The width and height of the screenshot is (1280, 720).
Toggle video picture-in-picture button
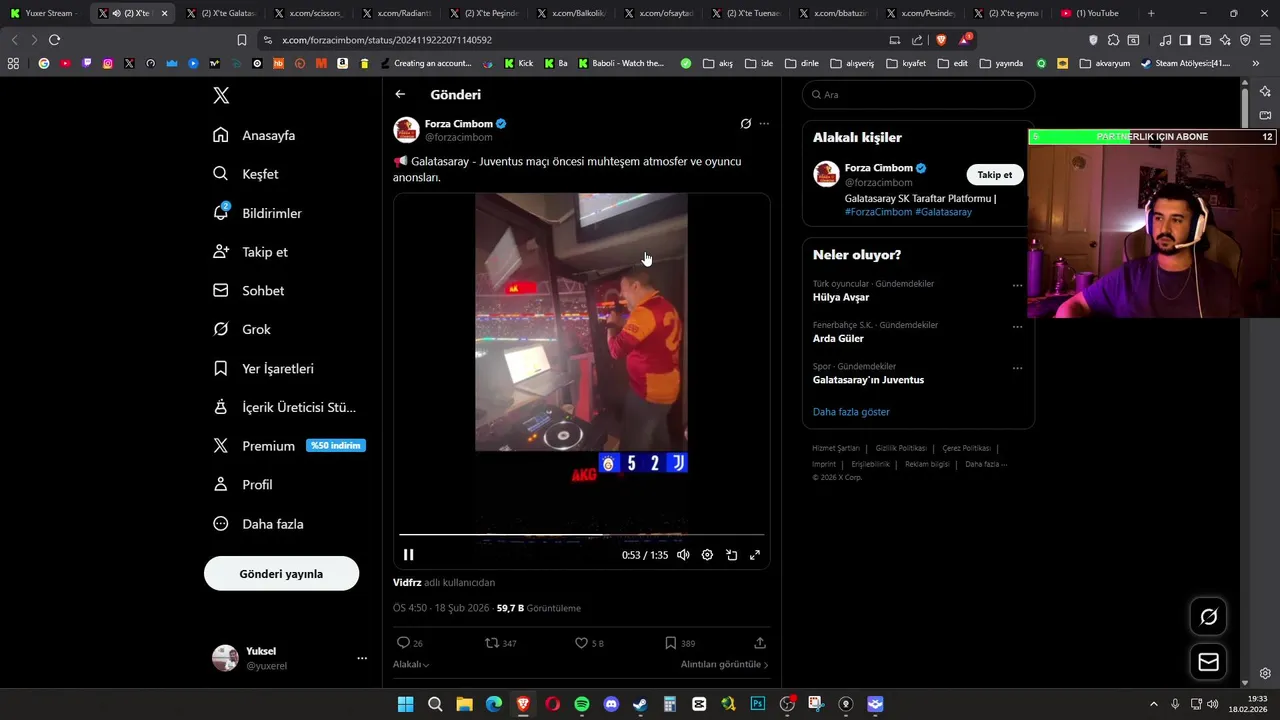click(731, 555)
